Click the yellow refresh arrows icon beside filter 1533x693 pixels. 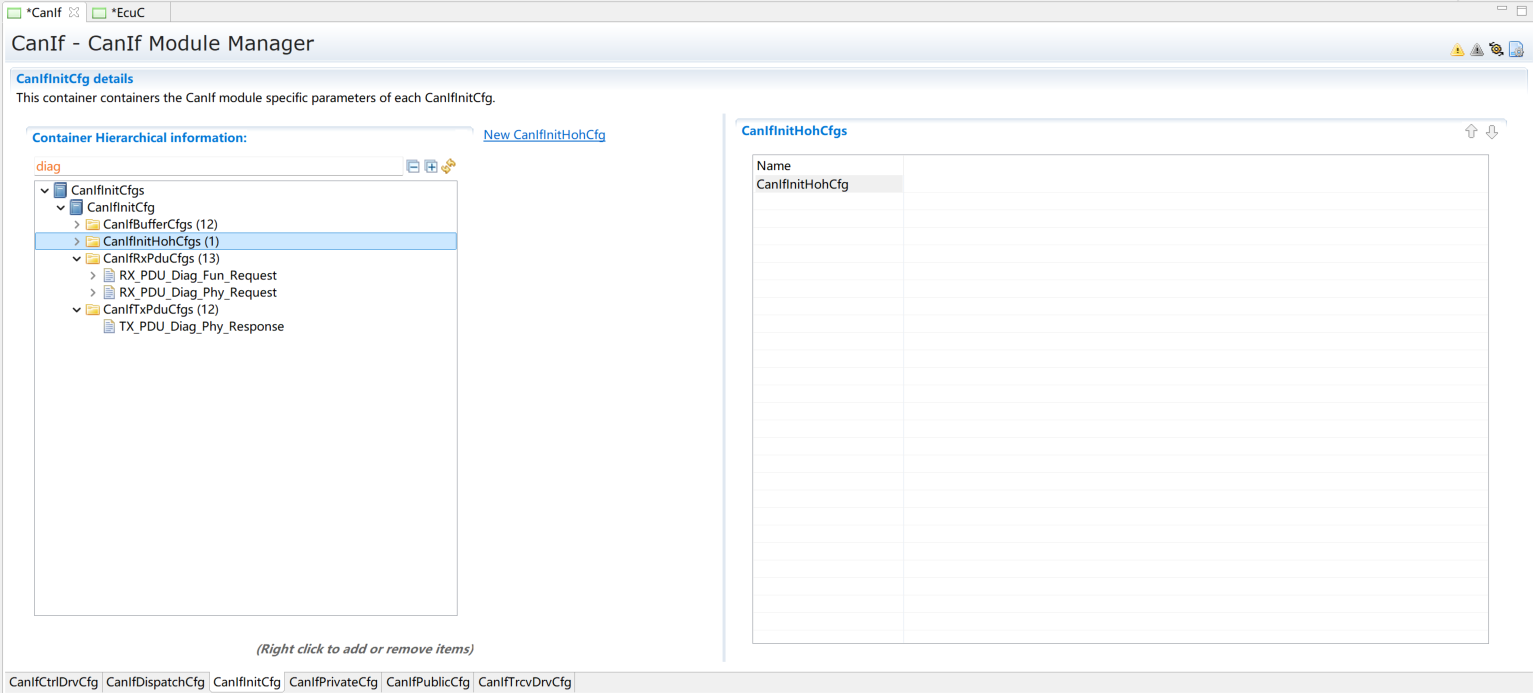449,167
